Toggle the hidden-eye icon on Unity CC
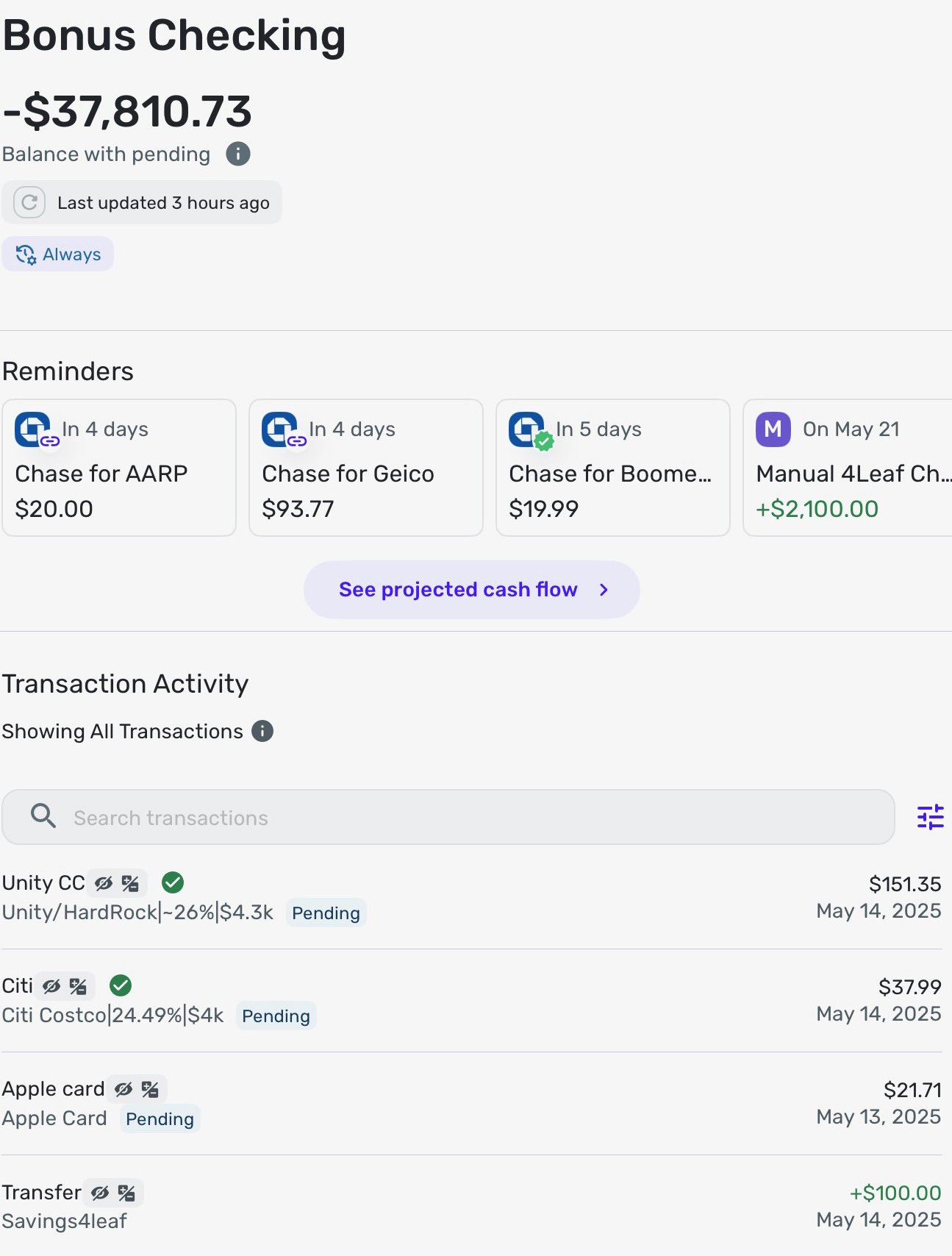Viewport: 952px width, 1256px height. (104, 883)
